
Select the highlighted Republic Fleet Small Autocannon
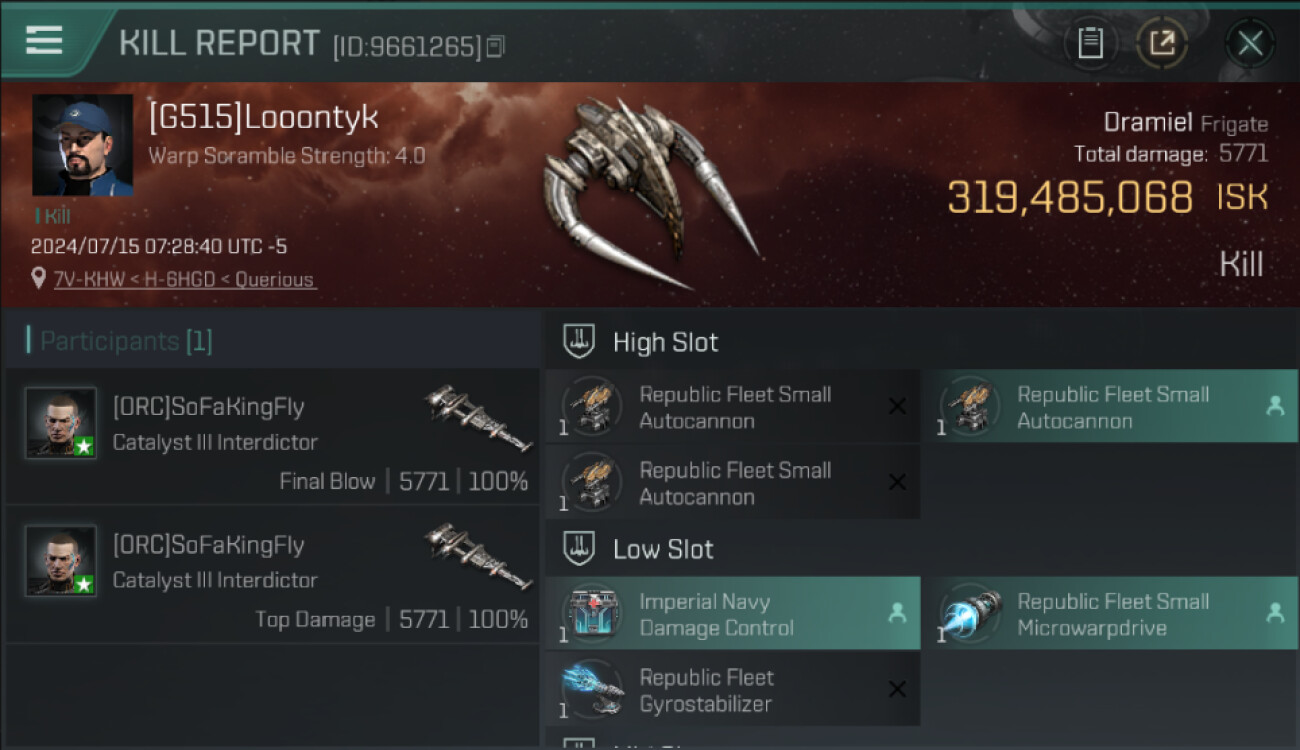click(1110, 407)
